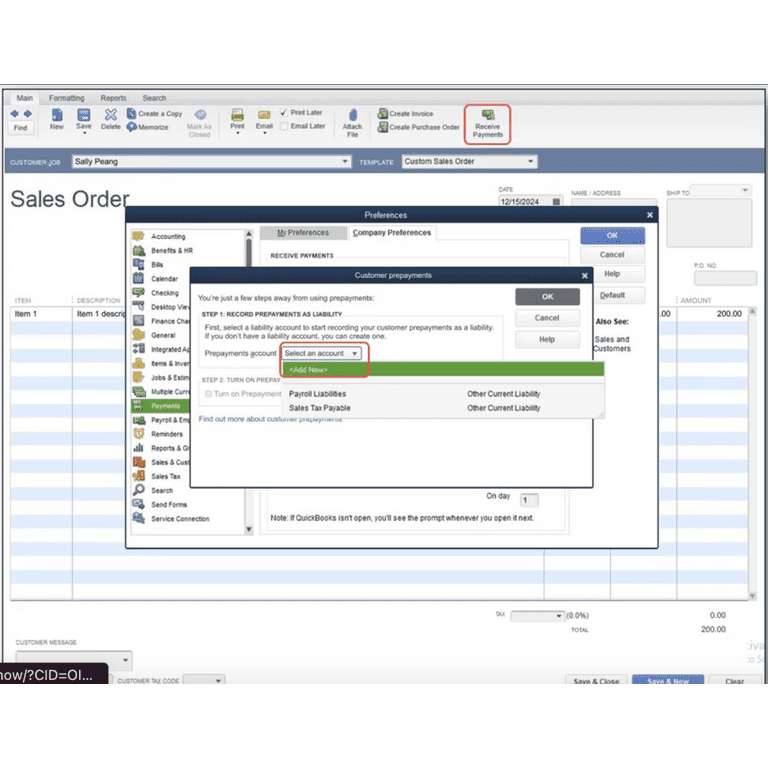Viewport: 768px width, 768px height.
Task: Expand the Template dropdown
Action: [530, 162]
